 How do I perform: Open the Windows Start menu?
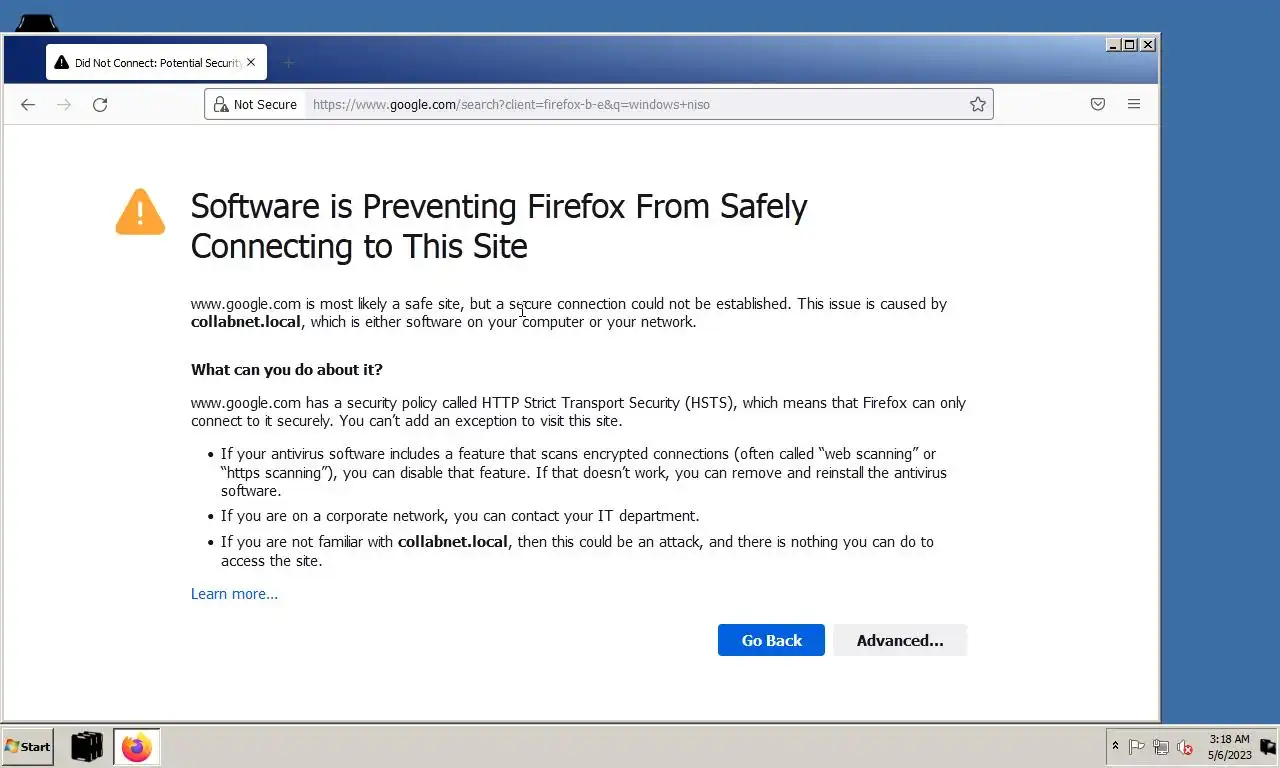tap(28, 747)
